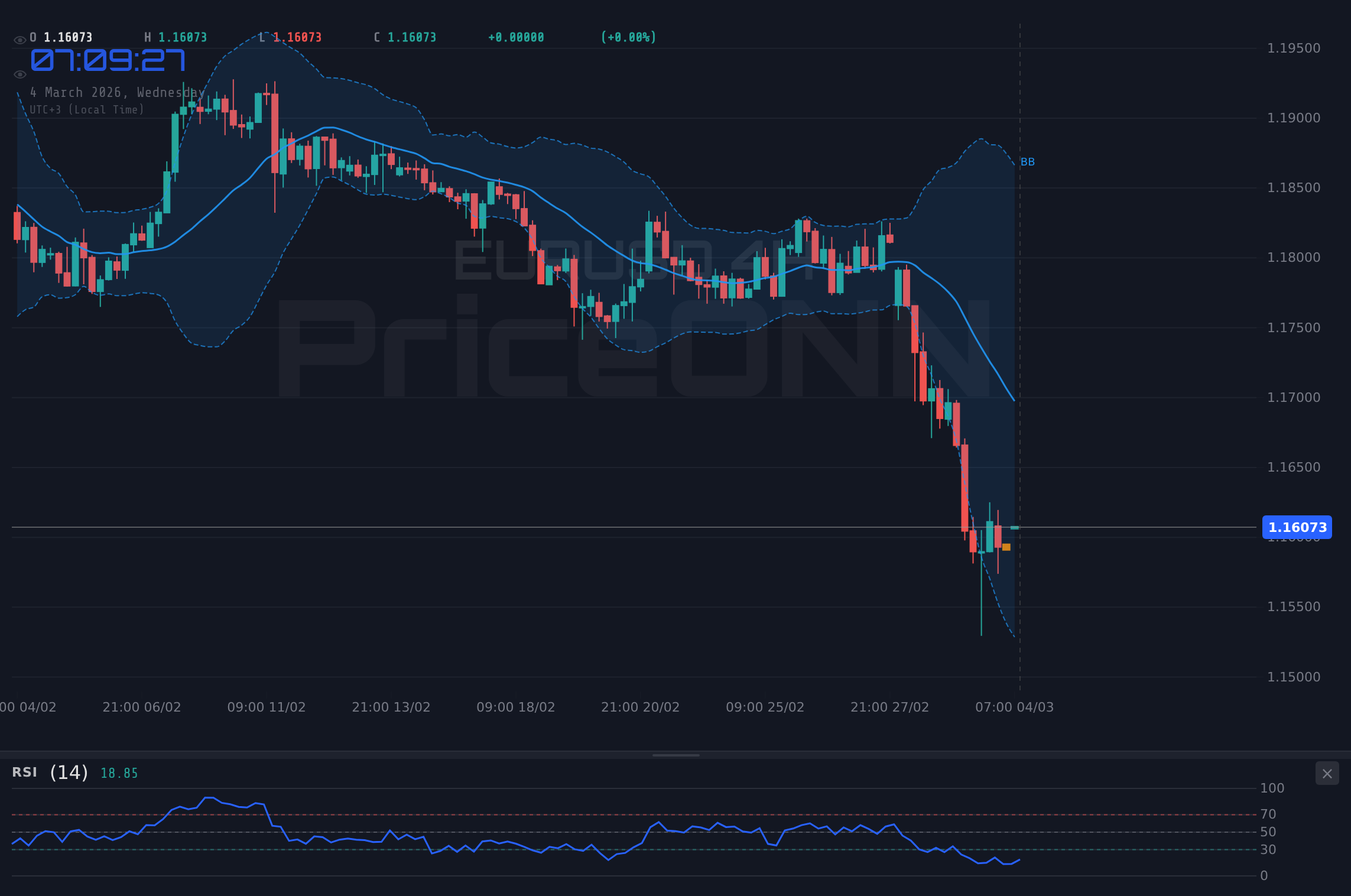
Task: Click the BB Bollinger Bands label
Action: 1027,161
